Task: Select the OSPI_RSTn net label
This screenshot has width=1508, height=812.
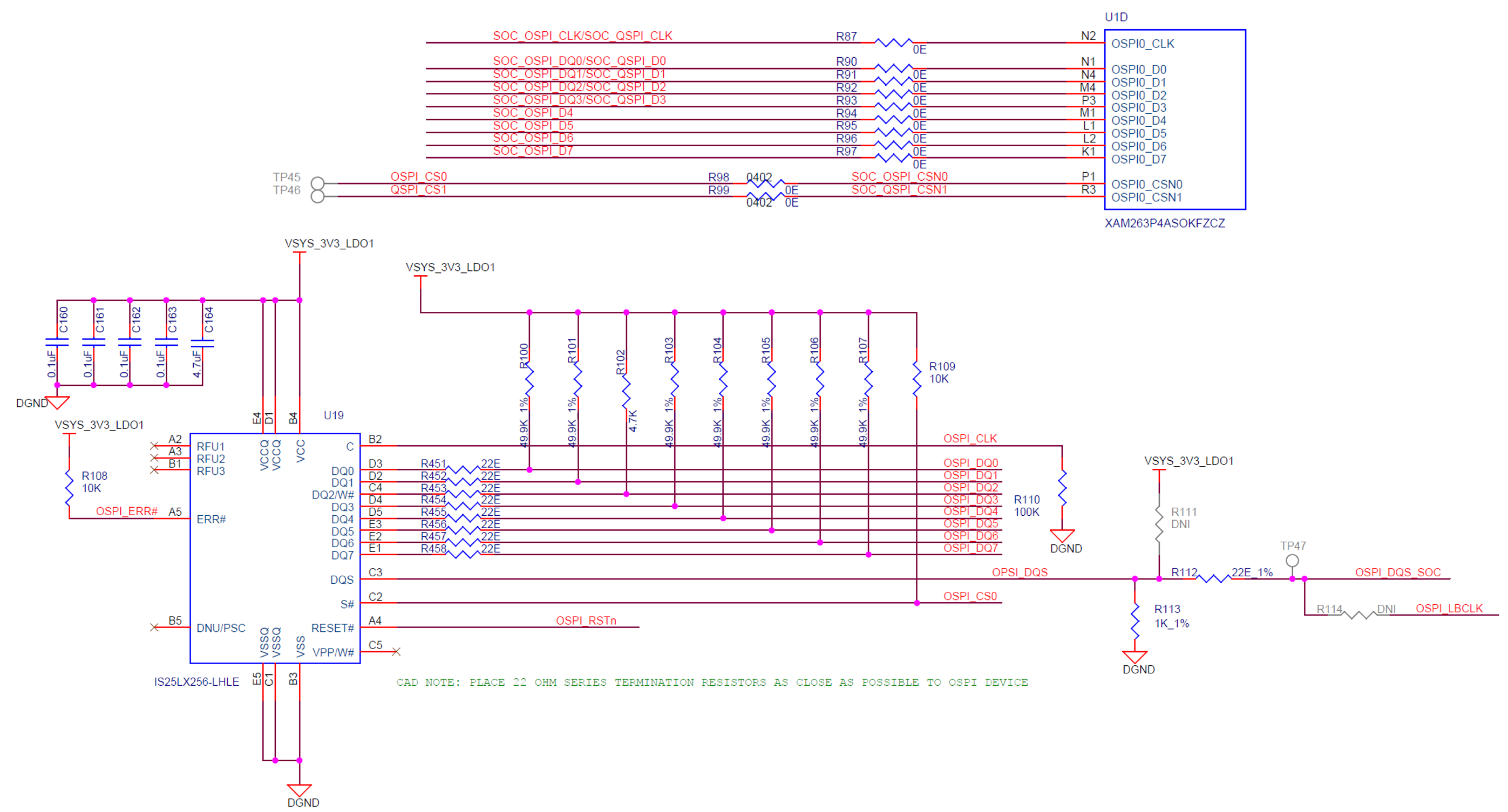Action: 586,620
